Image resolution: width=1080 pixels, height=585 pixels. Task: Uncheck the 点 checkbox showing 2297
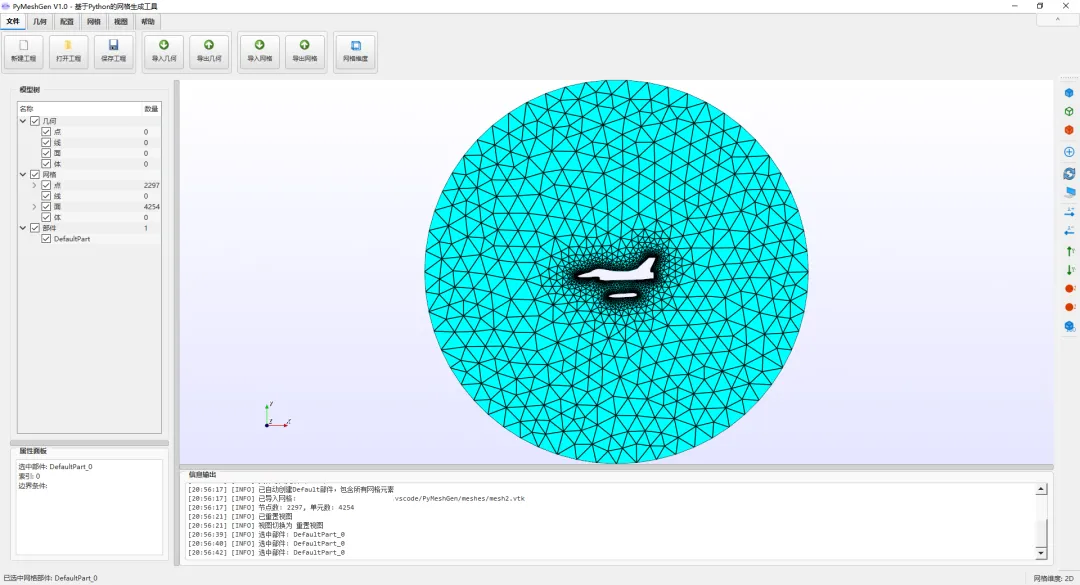[x=46, y=185]
